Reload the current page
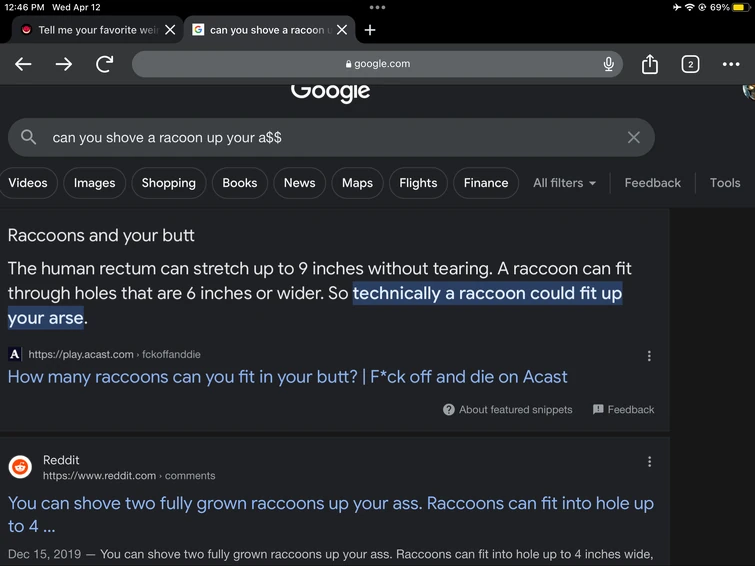Viewport: 755px width, 566px height. click(104, 64)
